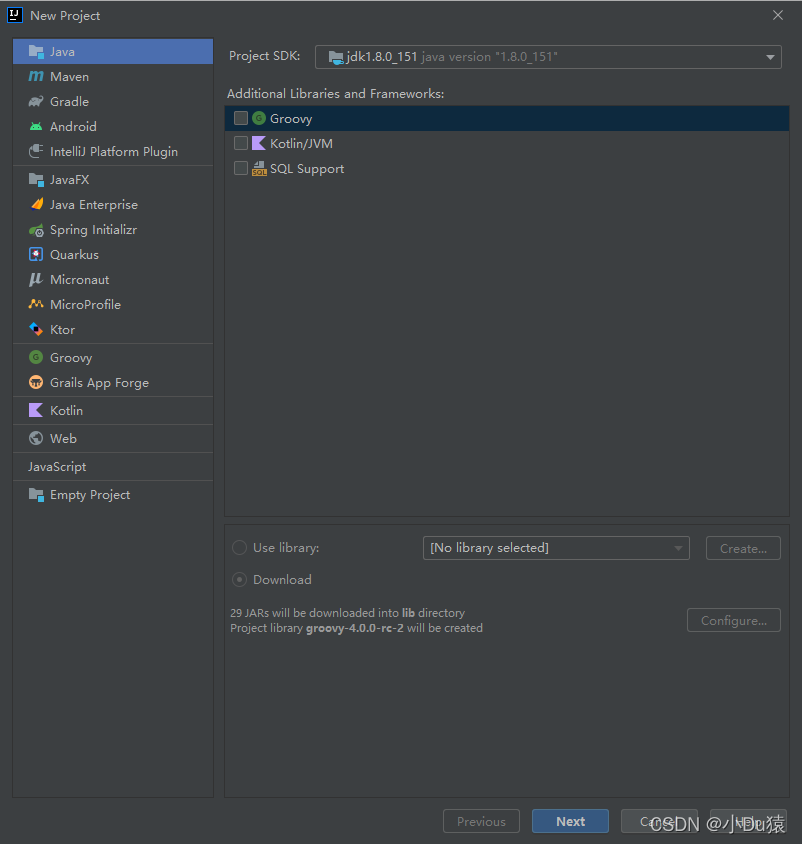Click the 'Kotlin/JVM' framework label
This screenshot has height=844, width=802.
tap(301, 144)
